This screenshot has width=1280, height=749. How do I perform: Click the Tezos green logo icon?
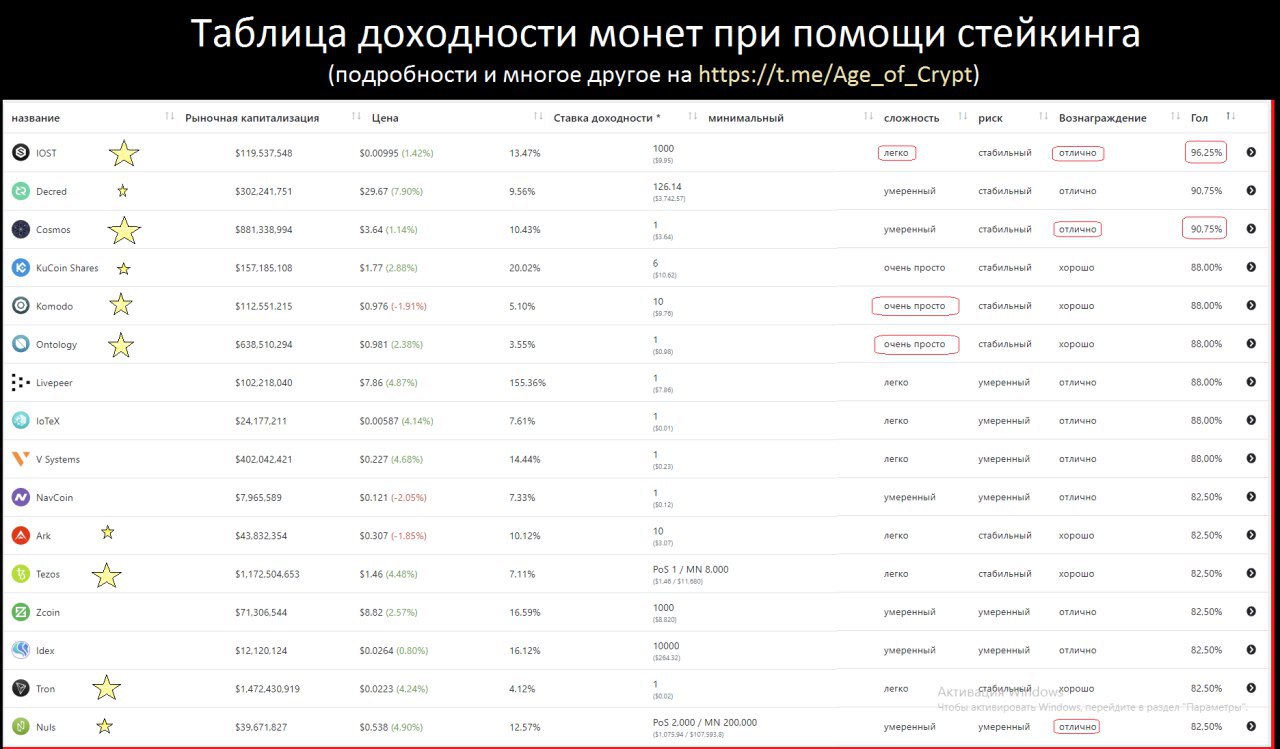coord(20,574)
